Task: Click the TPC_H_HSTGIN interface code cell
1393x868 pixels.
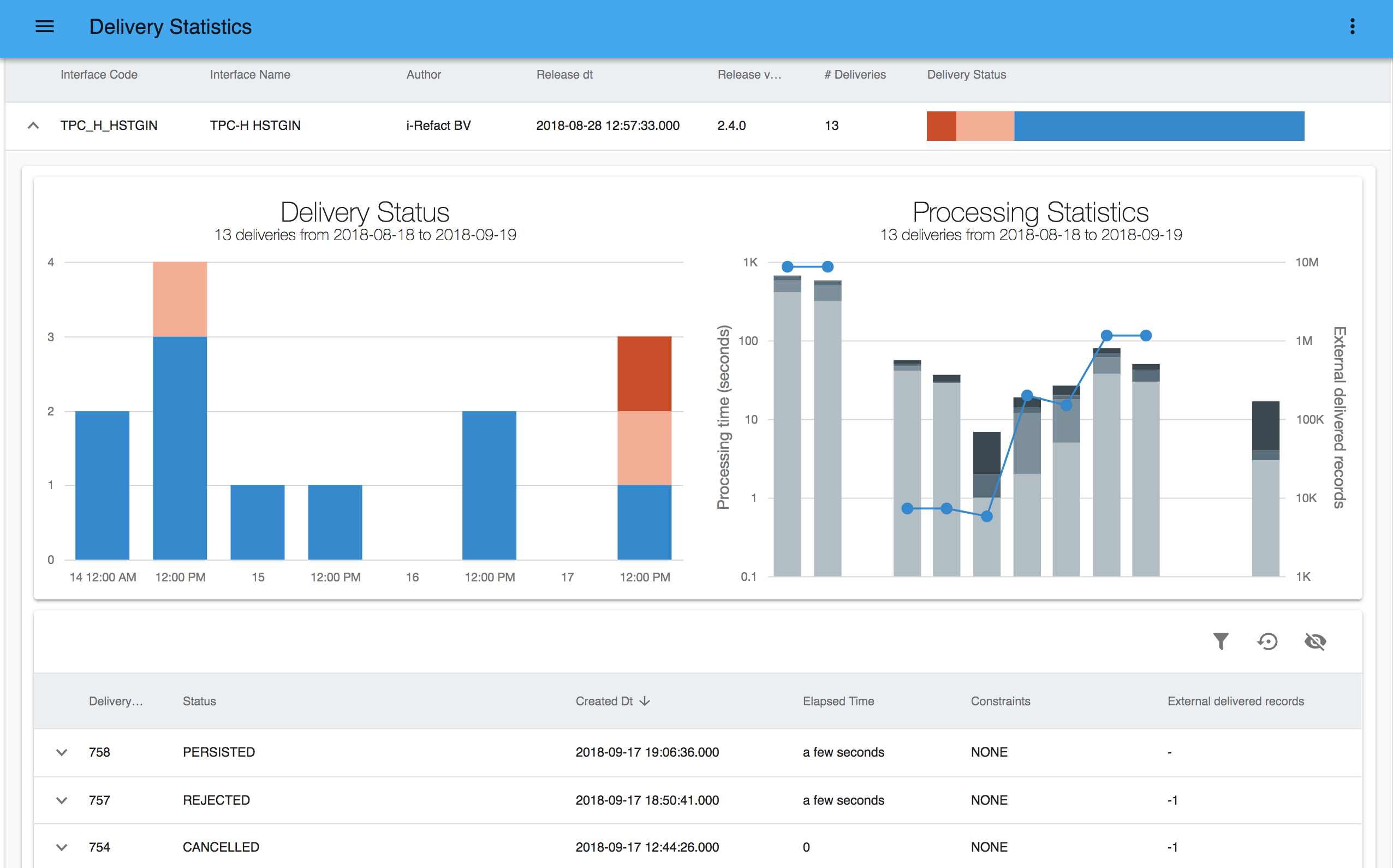Action: coord(109,125)
